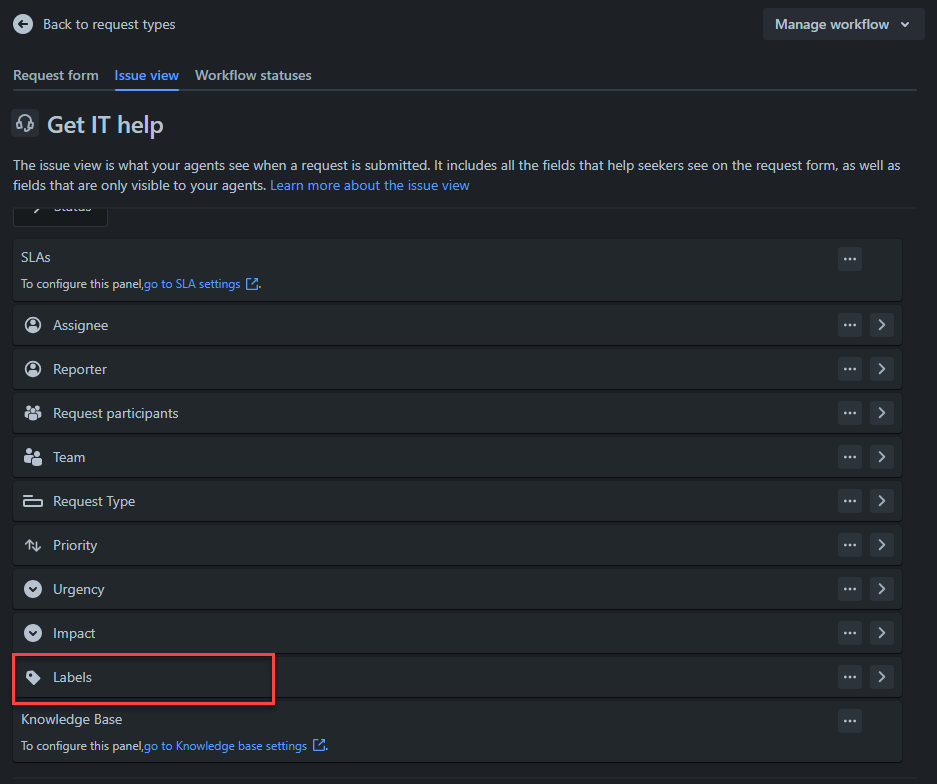Click the Get IT help headset icon

[x=22, y=123]
